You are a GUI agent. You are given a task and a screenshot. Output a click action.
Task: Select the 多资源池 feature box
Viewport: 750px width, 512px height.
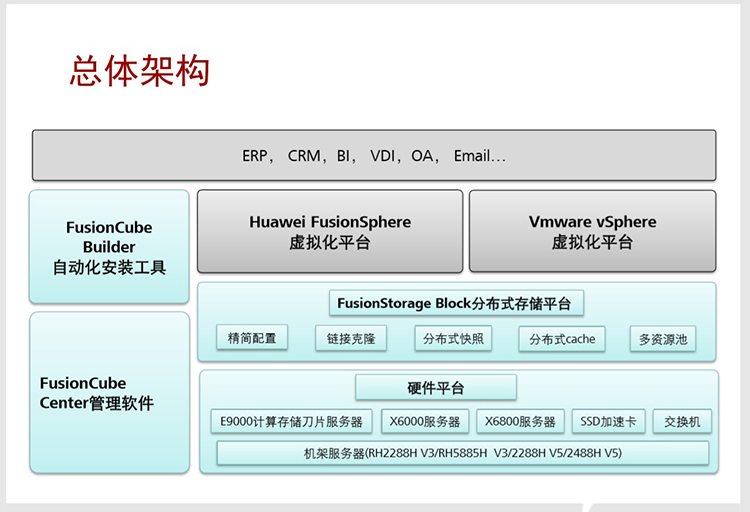click(663, 339)
